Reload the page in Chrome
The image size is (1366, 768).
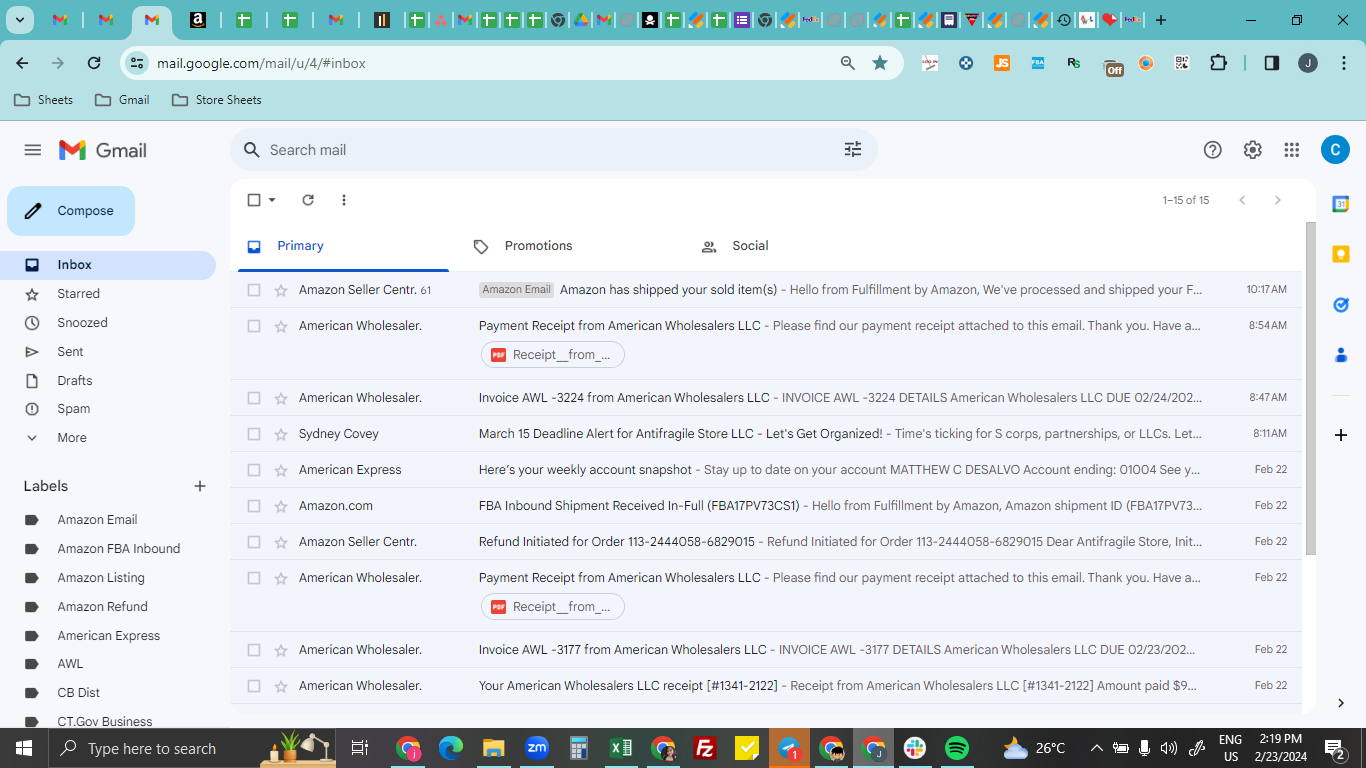tap(94, 63)
